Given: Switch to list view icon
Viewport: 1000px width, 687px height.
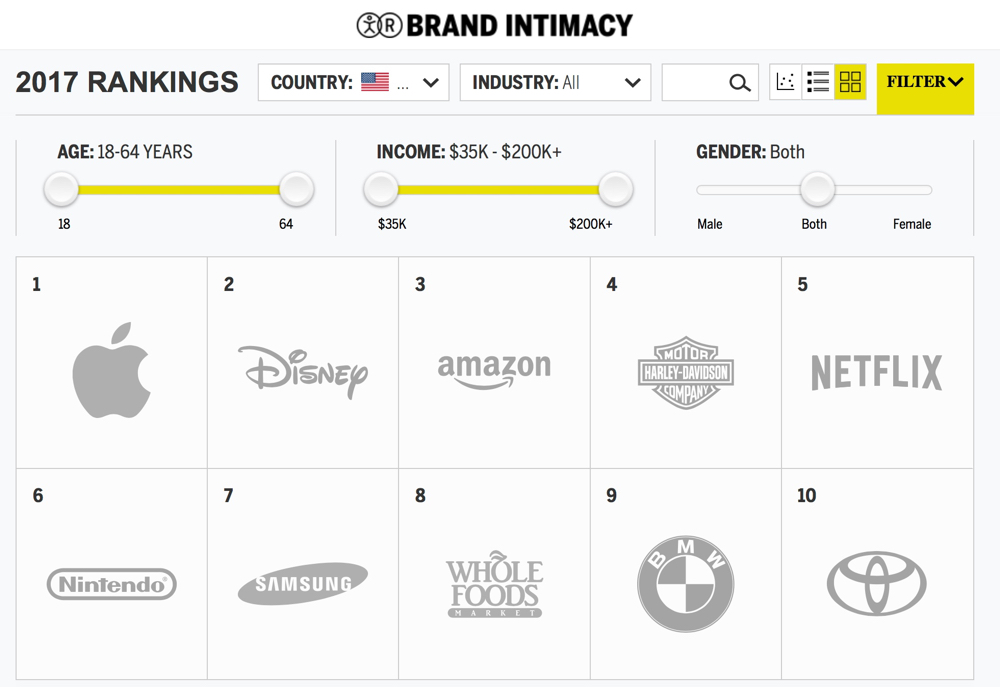Looking at the screenshot, I should [x=818, y=82].
